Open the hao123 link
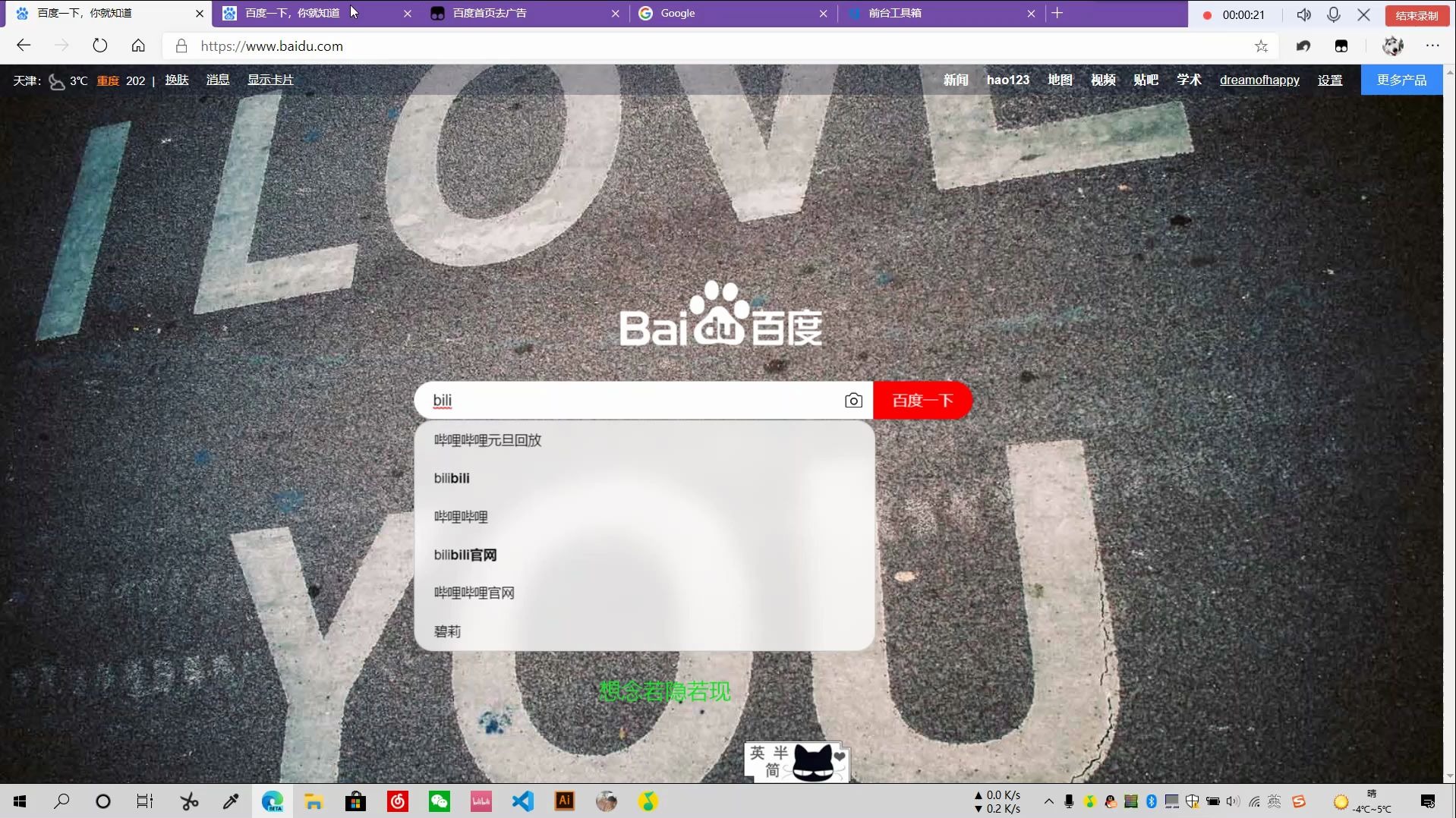 tap(1008, 80)
